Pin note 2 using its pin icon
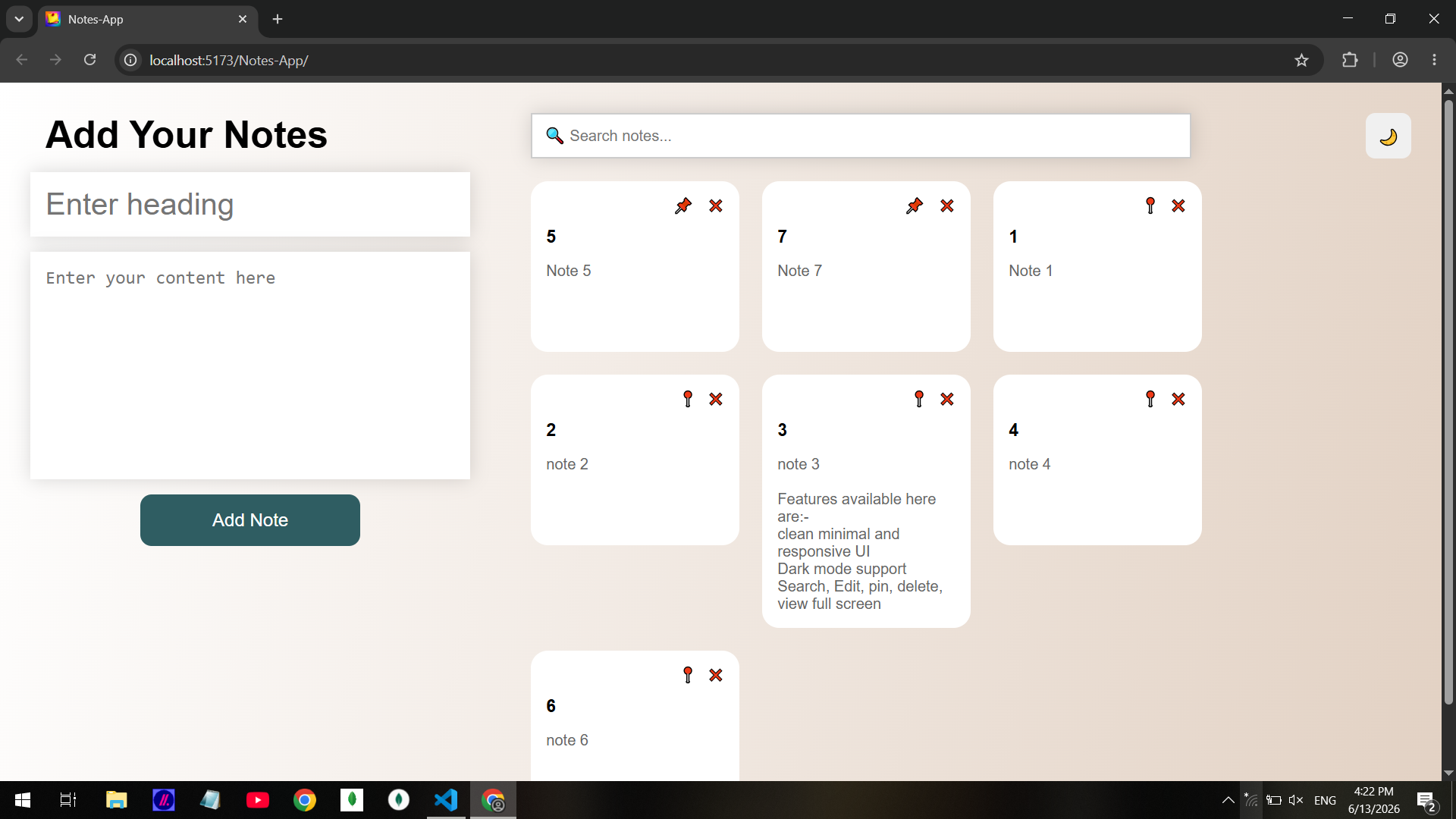Screen dimensions: 1456x819 [688, 399]
